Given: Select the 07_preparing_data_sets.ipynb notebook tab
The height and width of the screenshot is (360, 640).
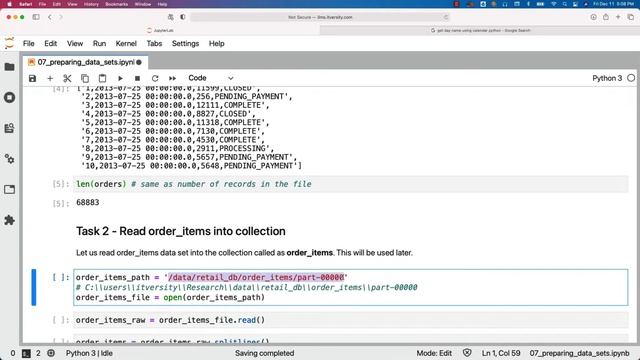Looking at the screenshot, I should point(85,62).
